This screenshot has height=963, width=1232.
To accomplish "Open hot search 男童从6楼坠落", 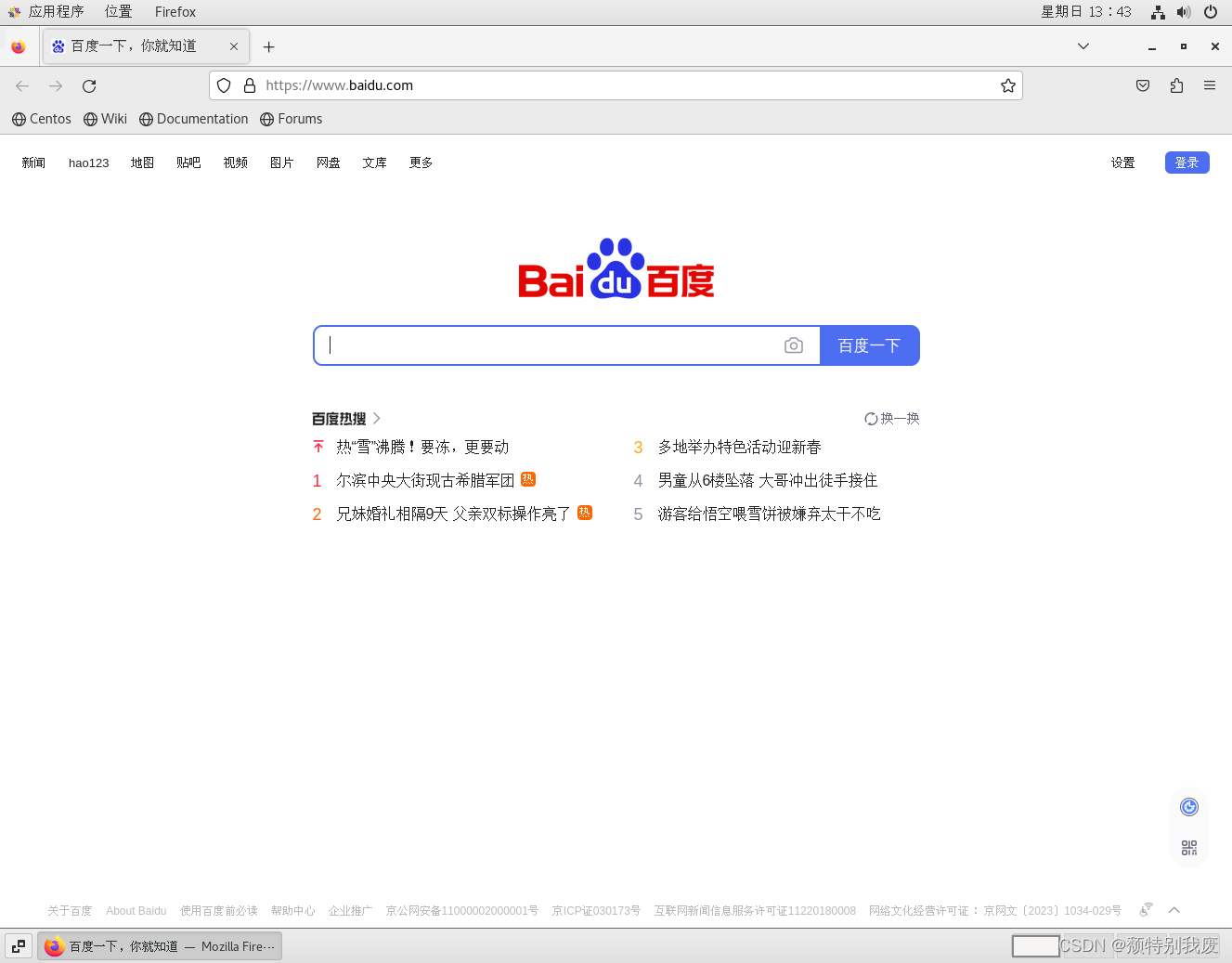I will pos(768,480).
